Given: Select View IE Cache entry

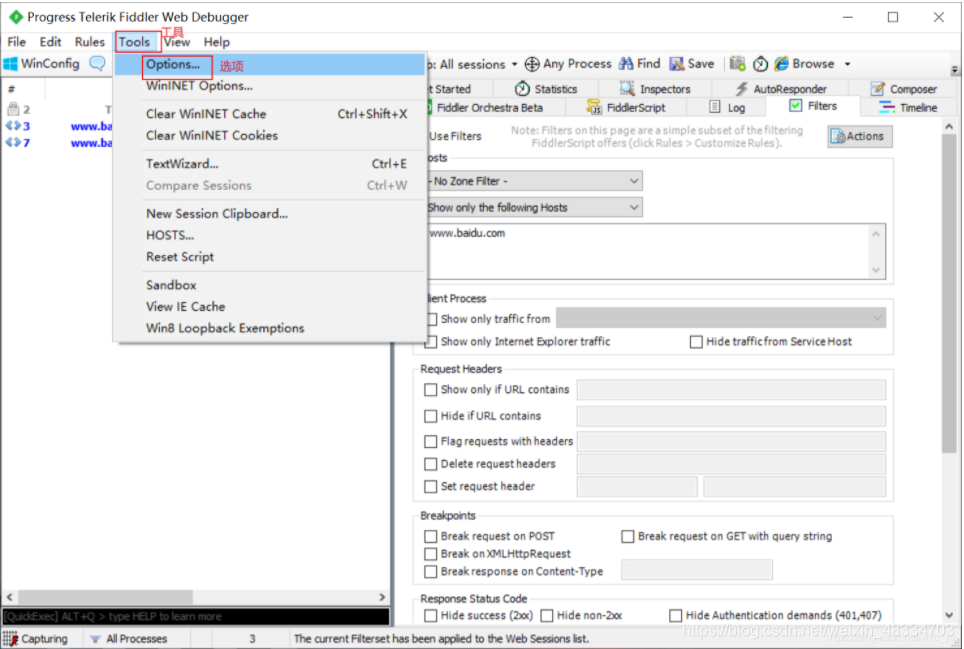Looking at the screenshot, I should pos(269,306).
